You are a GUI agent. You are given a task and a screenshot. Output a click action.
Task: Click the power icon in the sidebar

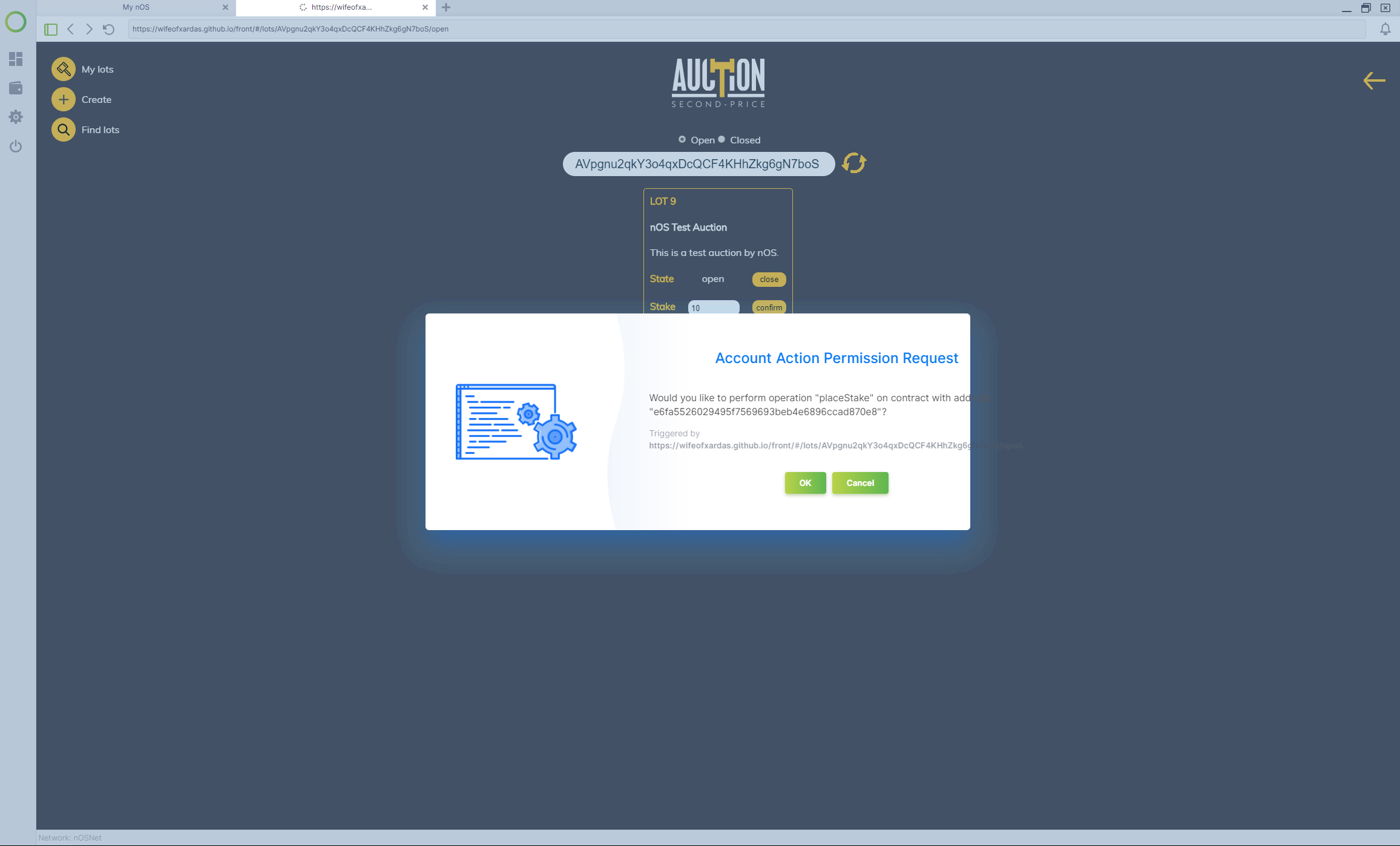(x=16, y=146)
